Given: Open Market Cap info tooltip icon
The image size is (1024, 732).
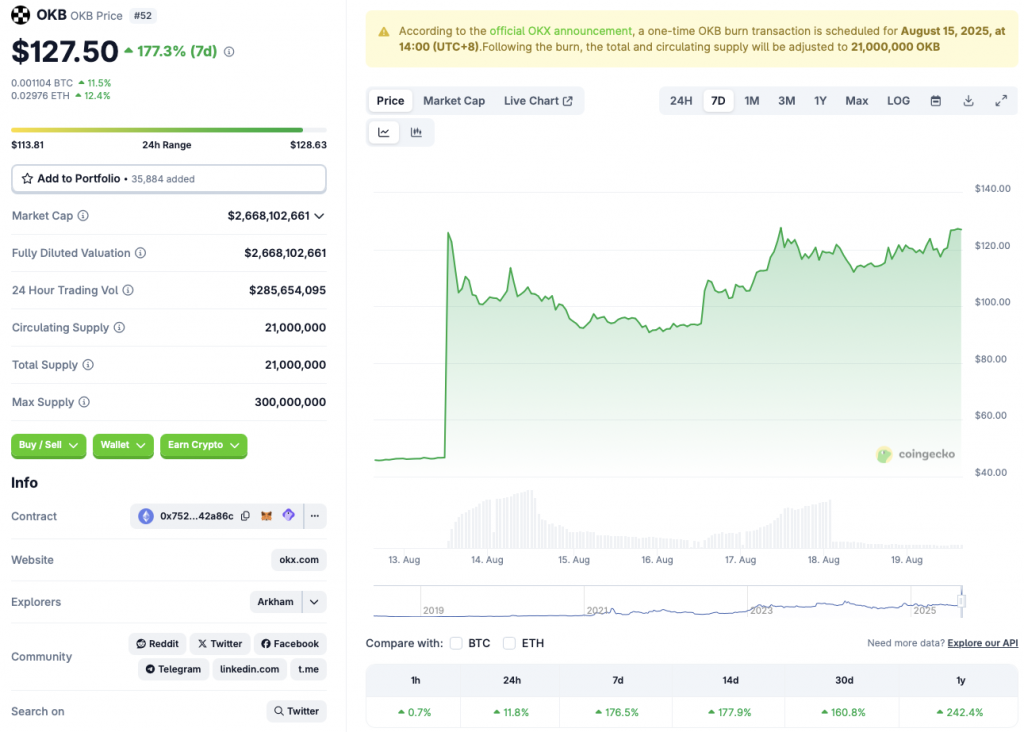Looking at the screenshot, I should pyautogui.click(x=83, y=215).
